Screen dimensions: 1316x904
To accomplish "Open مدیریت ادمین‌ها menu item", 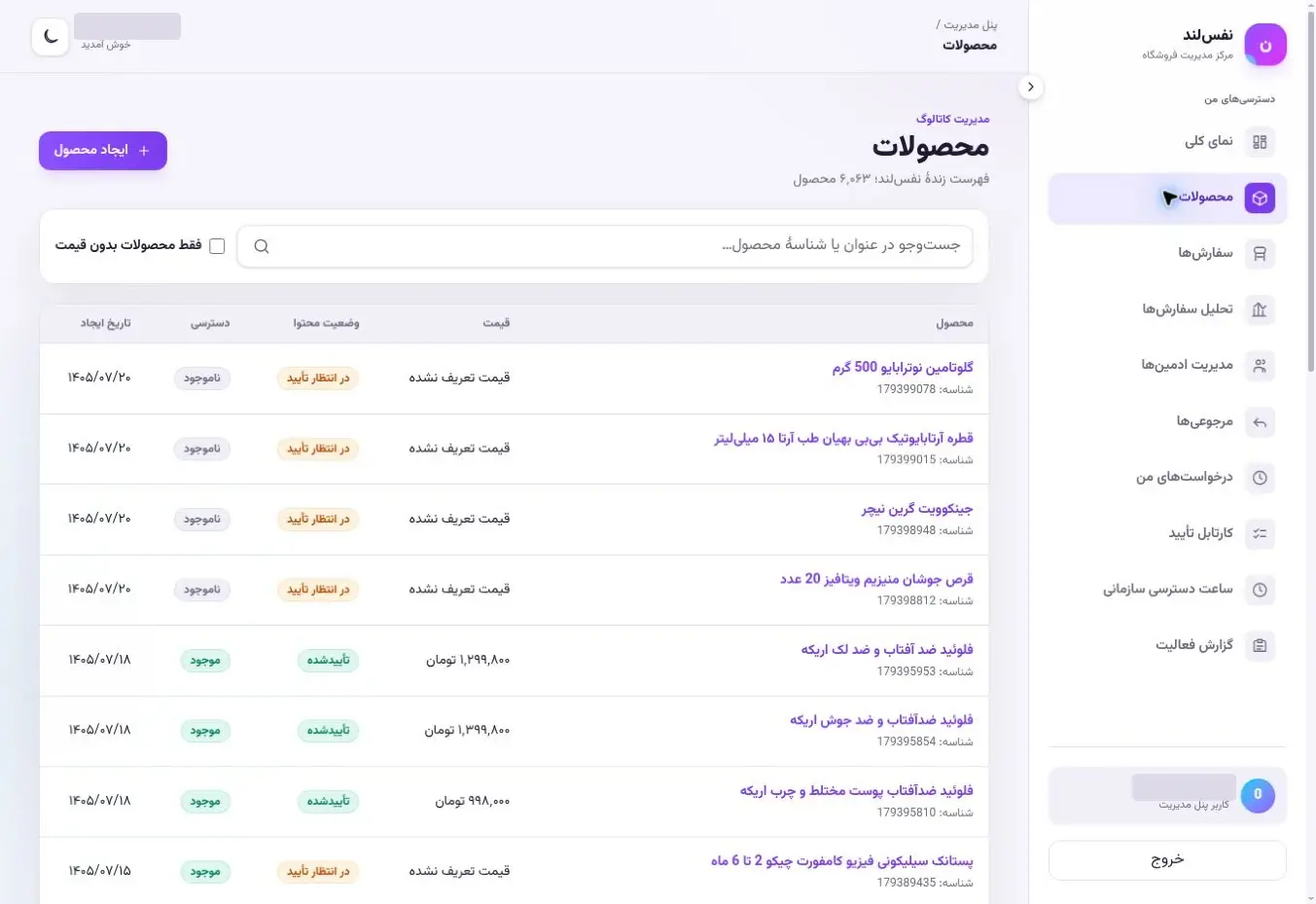I will 1167,366.
